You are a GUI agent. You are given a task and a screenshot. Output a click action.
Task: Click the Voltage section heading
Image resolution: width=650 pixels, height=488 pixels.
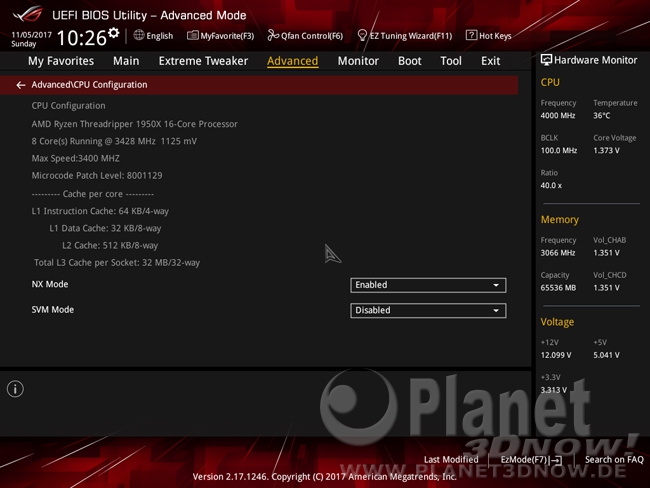point(557,322)
